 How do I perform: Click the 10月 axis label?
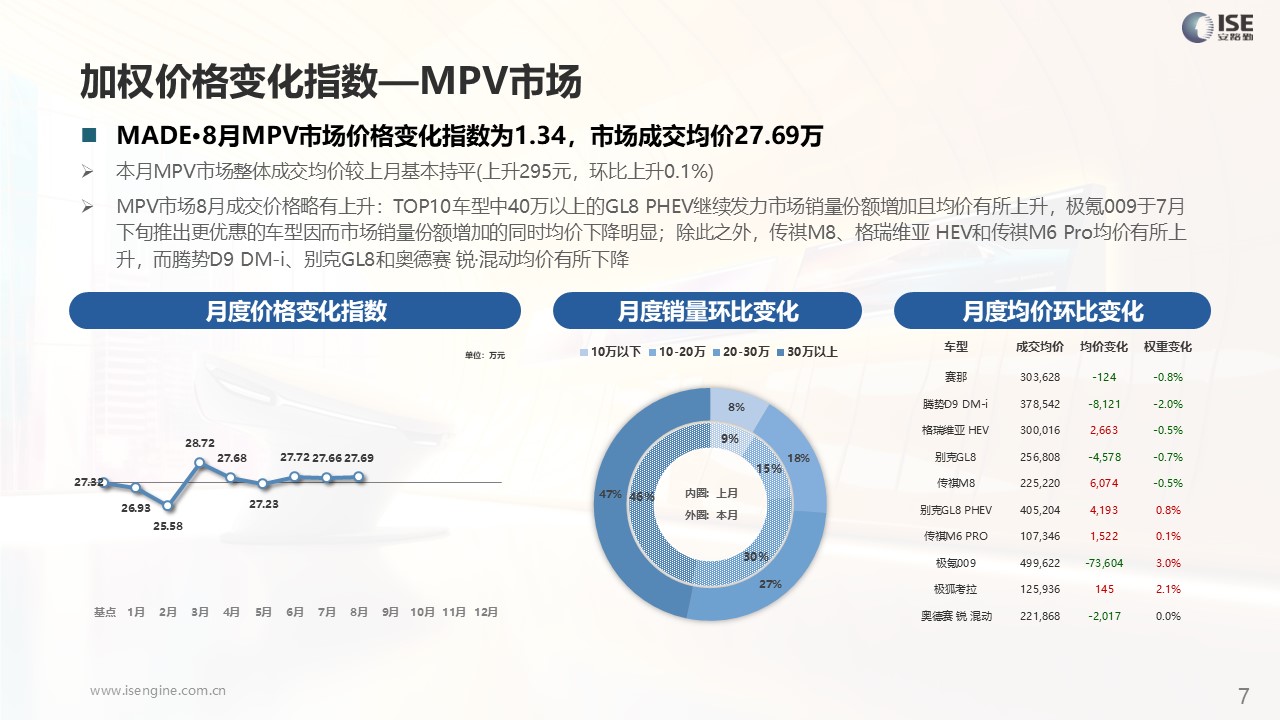click(x=423, y=611)
